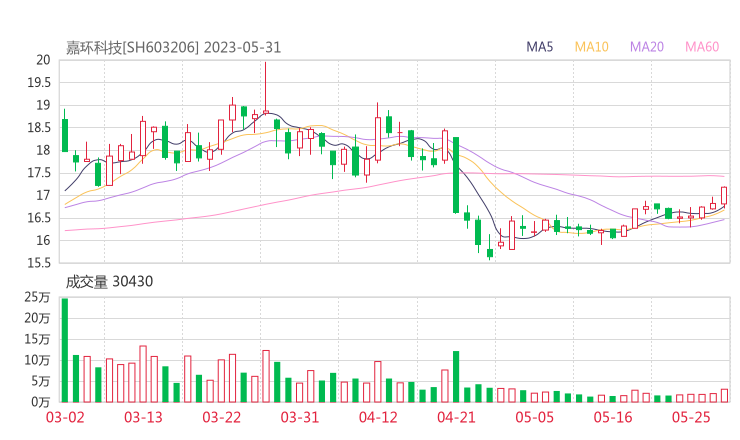Click the 17.5 price axis label

(39, 173)
